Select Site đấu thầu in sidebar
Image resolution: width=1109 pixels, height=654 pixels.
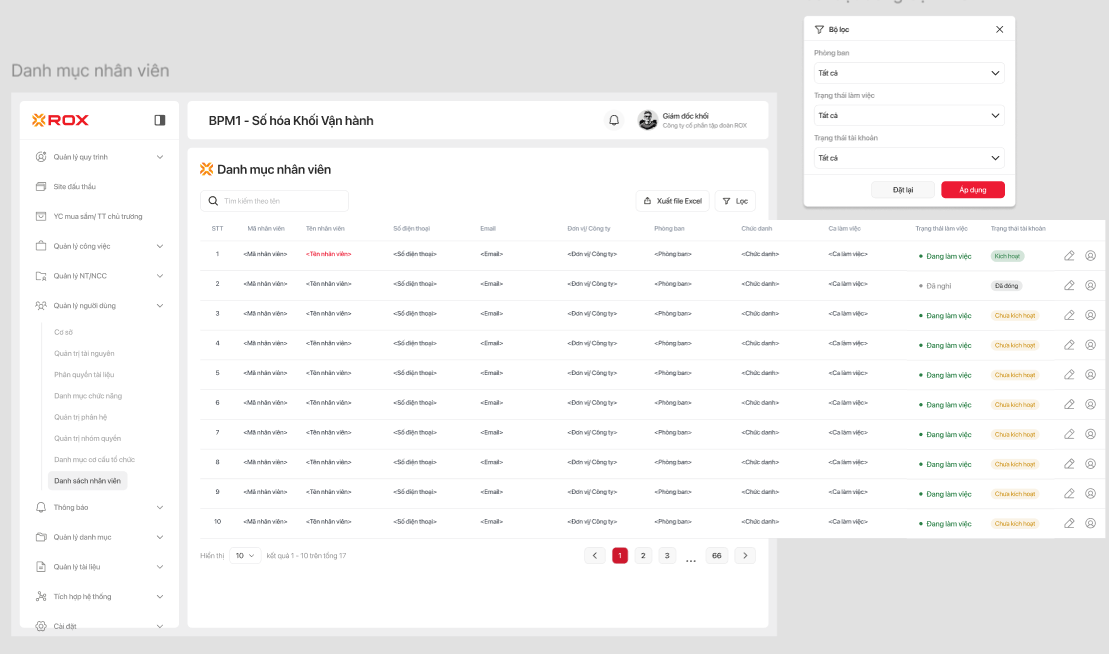pos(74,187)
